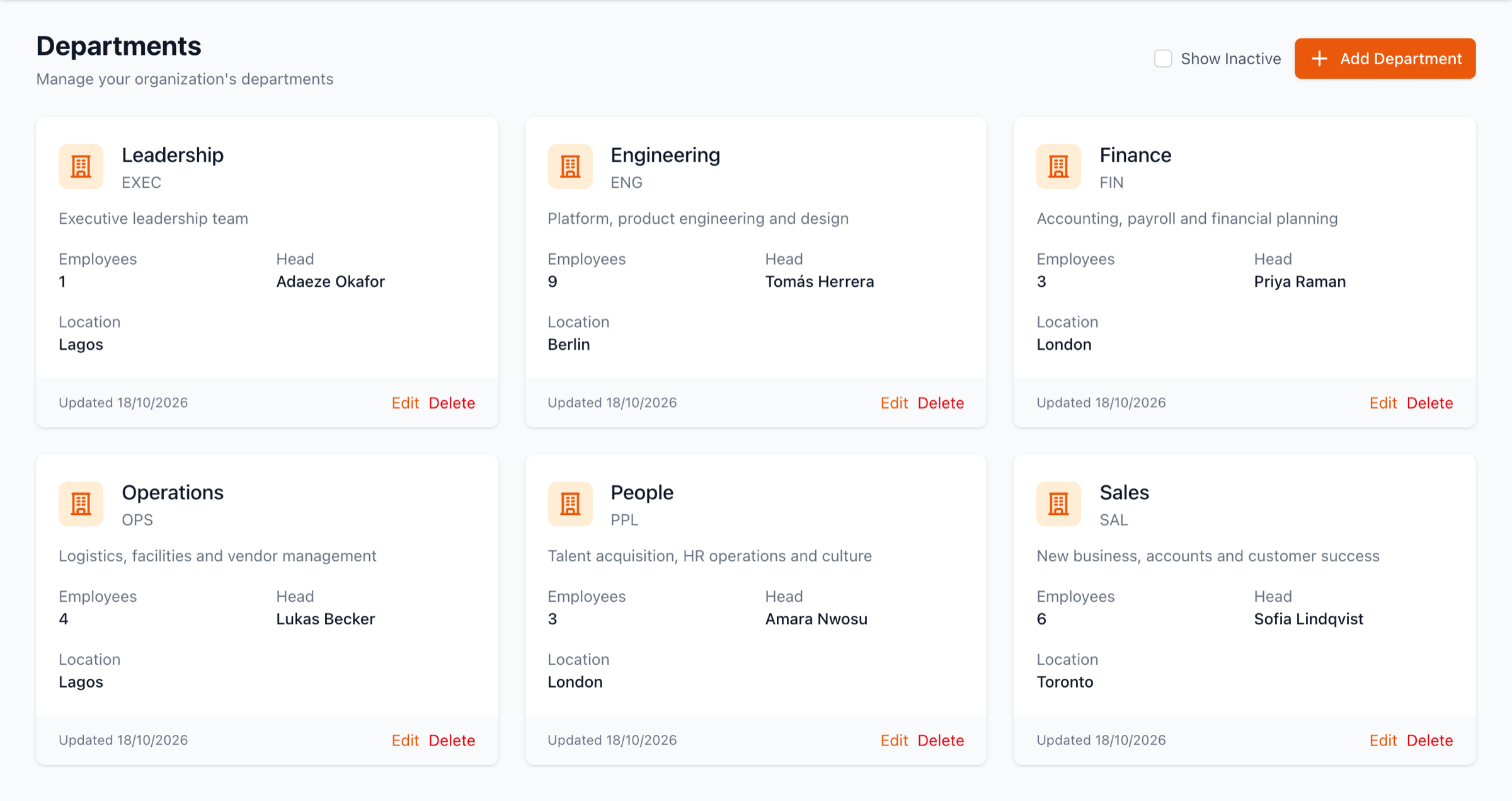Select the People card title

point(642,492)
